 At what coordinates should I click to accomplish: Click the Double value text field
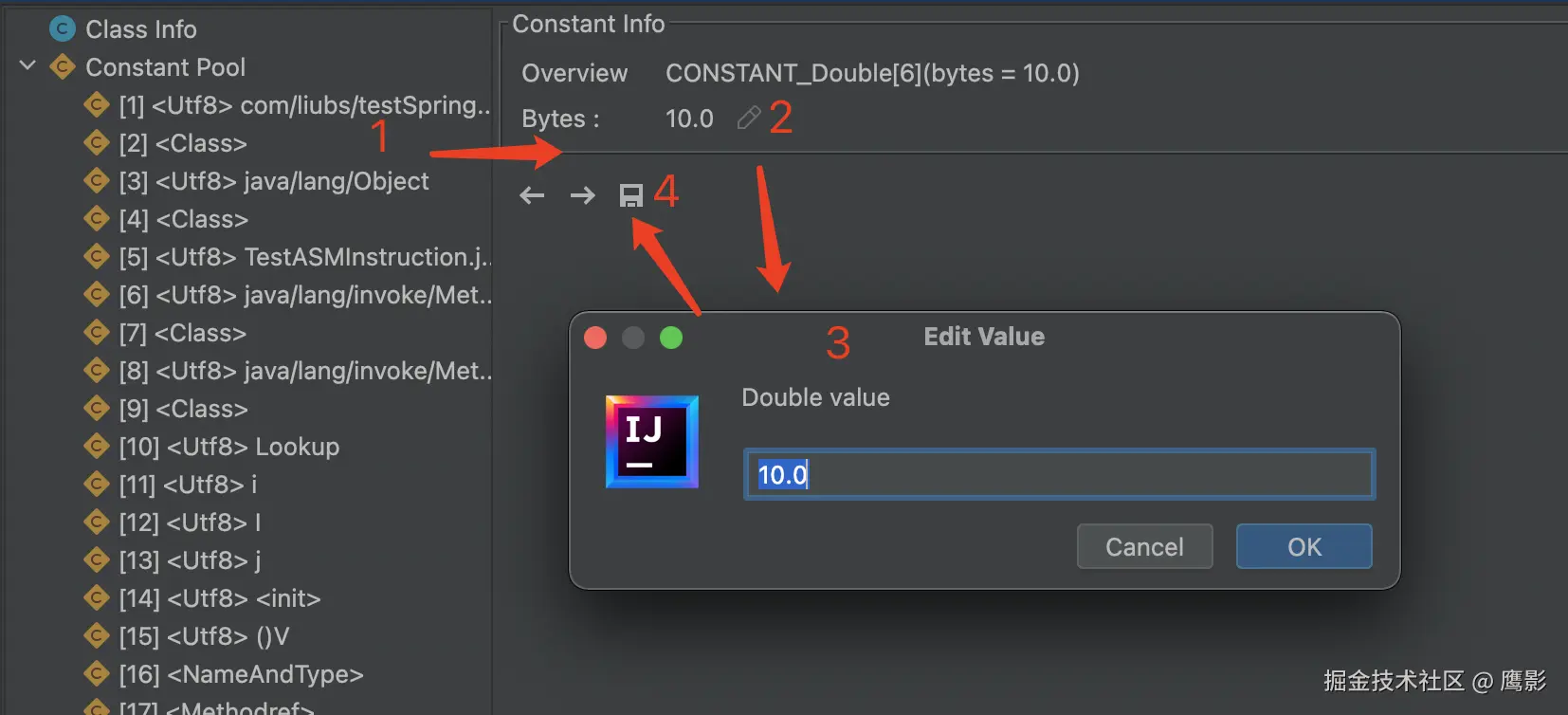1059,474
